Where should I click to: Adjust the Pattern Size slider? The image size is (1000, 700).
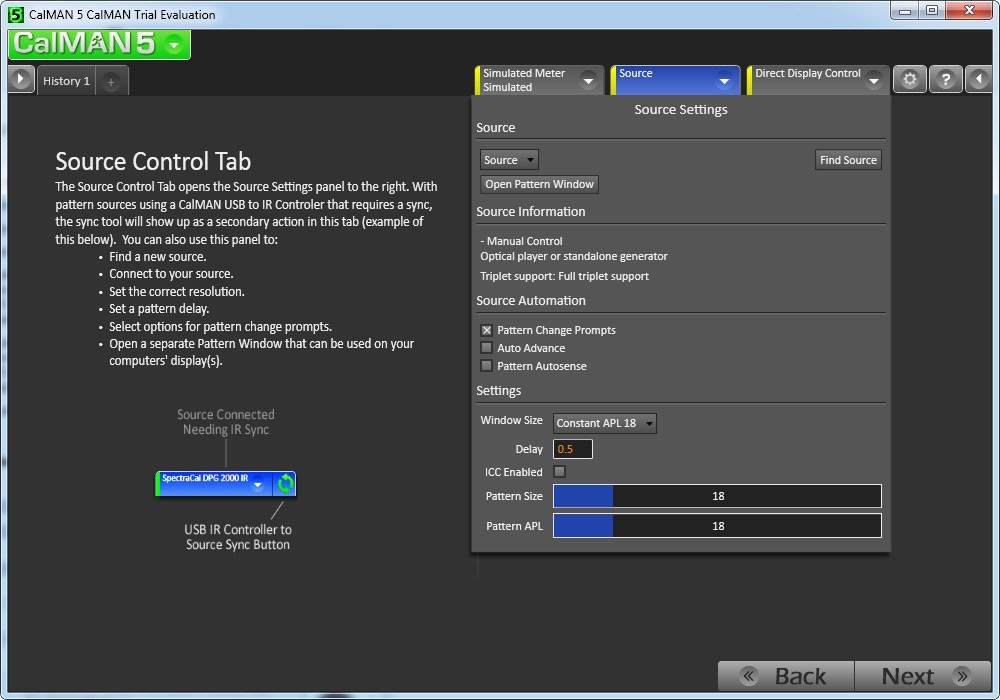717,496
